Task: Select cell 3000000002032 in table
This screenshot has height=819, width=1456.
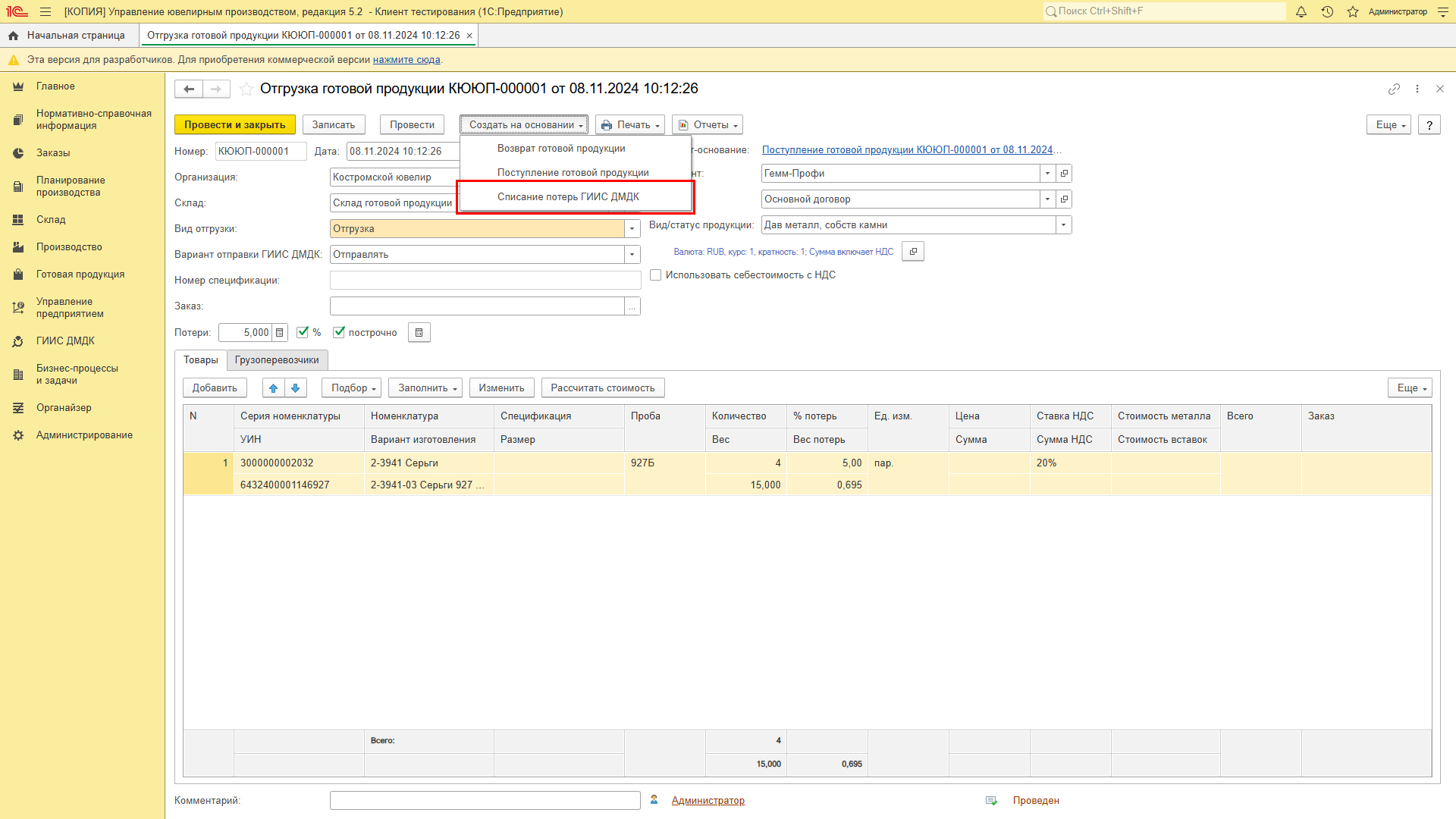Action: (x=299, y=463)
